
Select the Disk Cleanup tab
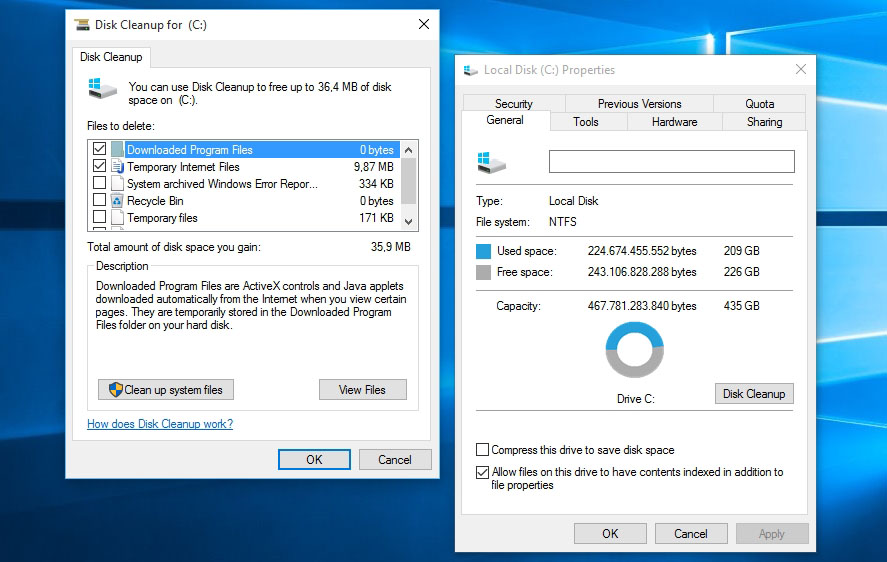pyautogui.click(x=111, y=57)
